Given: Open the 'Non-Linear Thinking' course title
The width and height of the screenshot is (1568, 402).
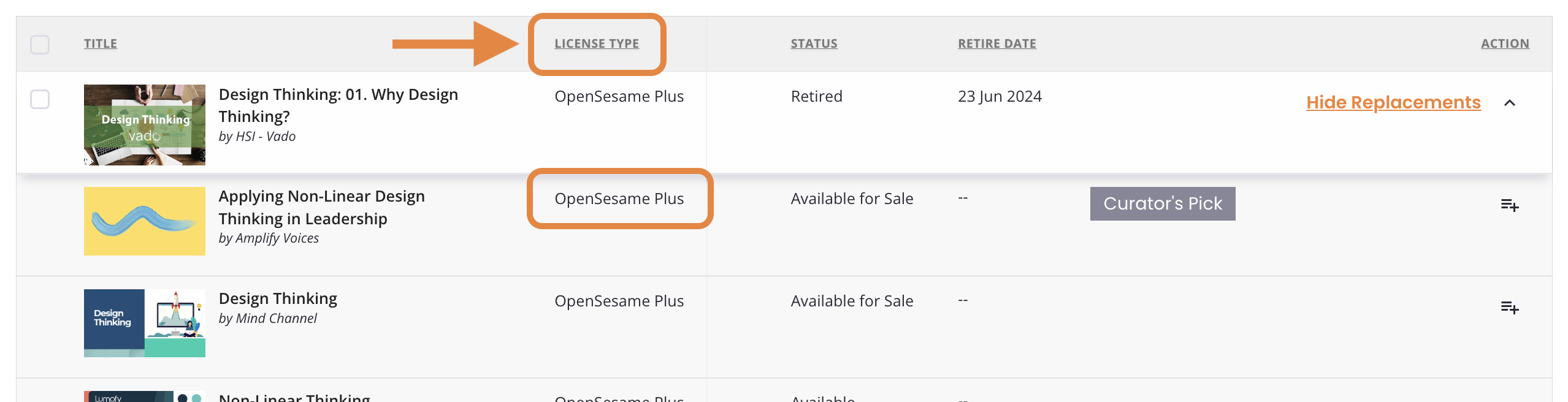Looking at the screenshot, I should click(x=294, y=397).
